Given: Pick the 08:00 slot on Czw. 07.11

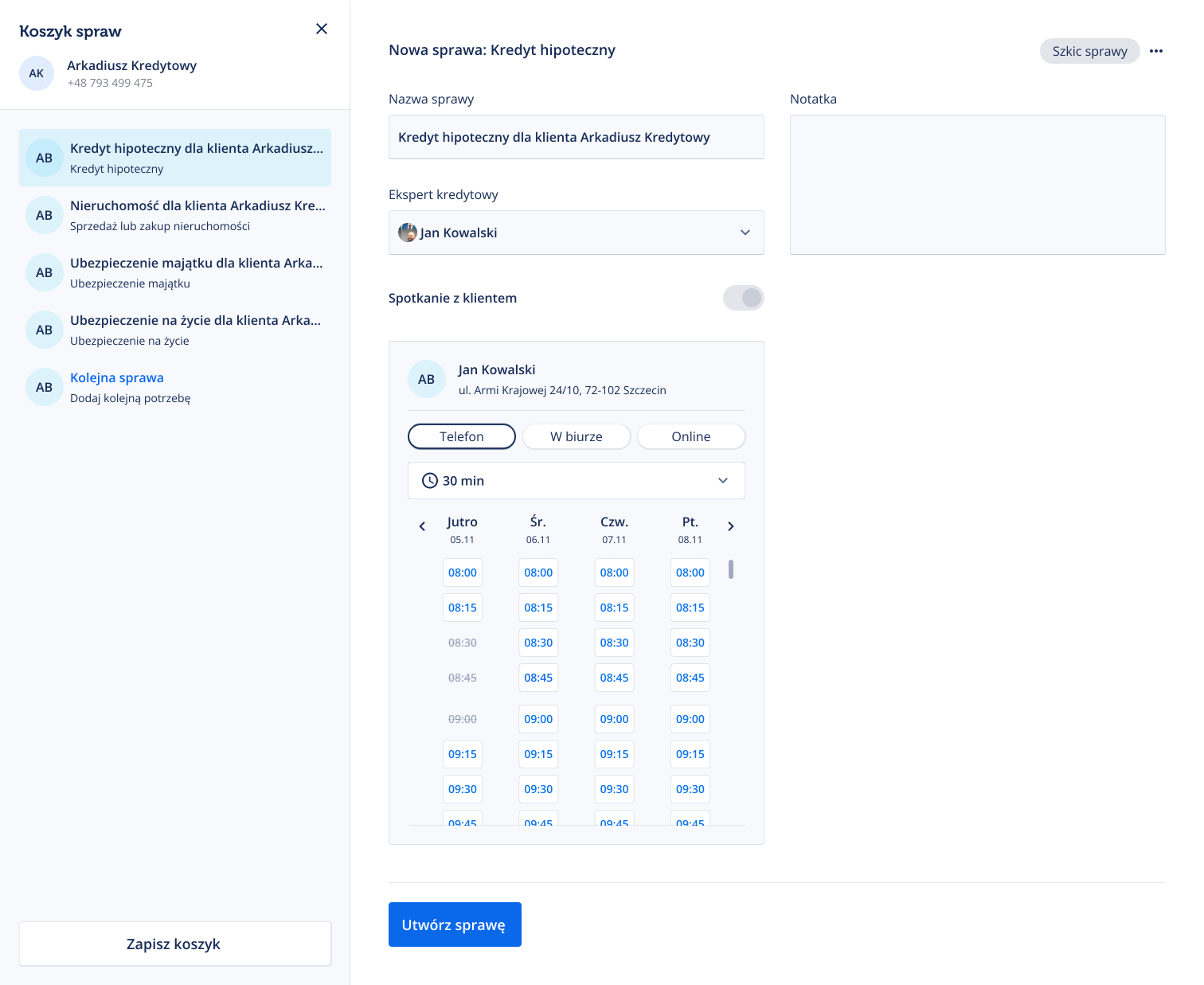Looking at the screenshot, I should [615, 573].
